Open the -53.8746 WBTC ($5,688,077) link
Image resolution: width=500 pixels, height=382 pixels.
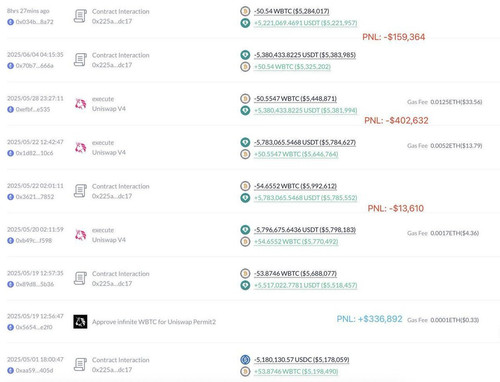coord(295,274)
